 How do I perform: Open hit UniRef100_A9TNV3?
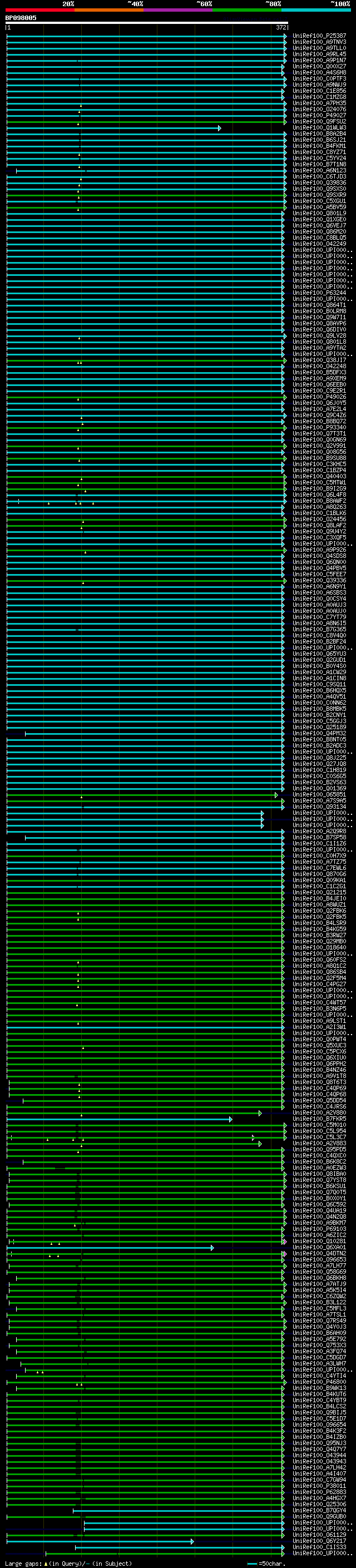click(x=319, y=42)
